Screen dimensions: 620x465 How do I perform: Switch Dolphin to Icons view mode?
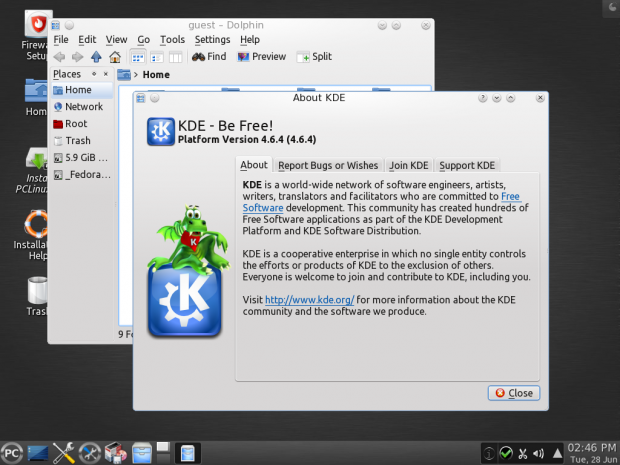point(138,57)
